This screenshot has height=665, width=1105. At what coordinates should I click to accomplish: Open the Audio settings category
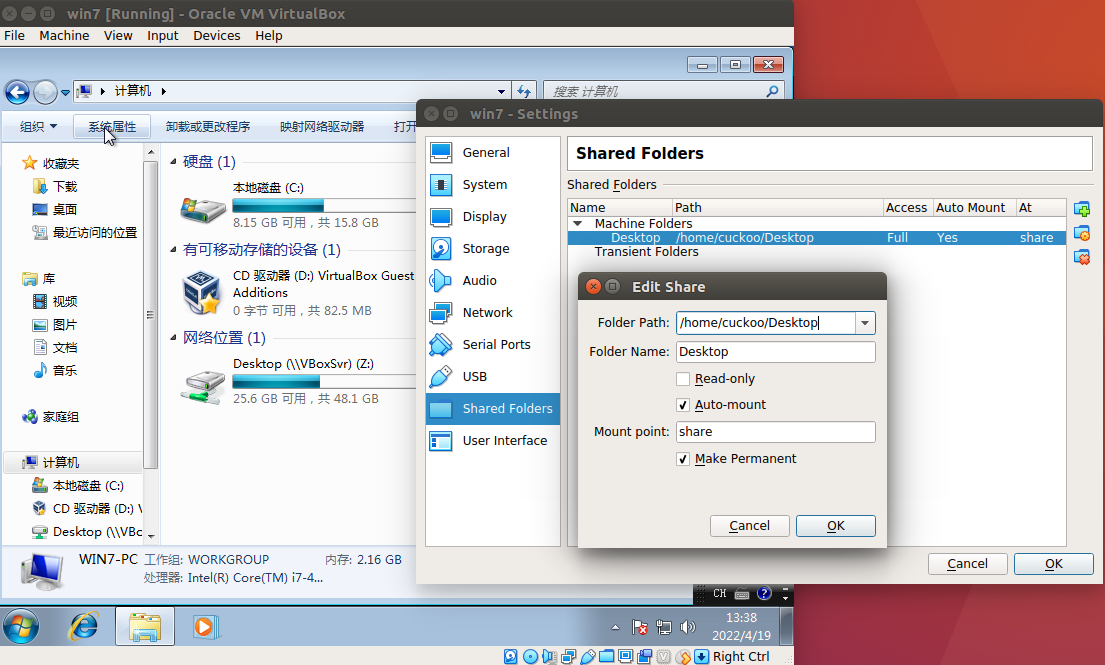tap(479, 281)
